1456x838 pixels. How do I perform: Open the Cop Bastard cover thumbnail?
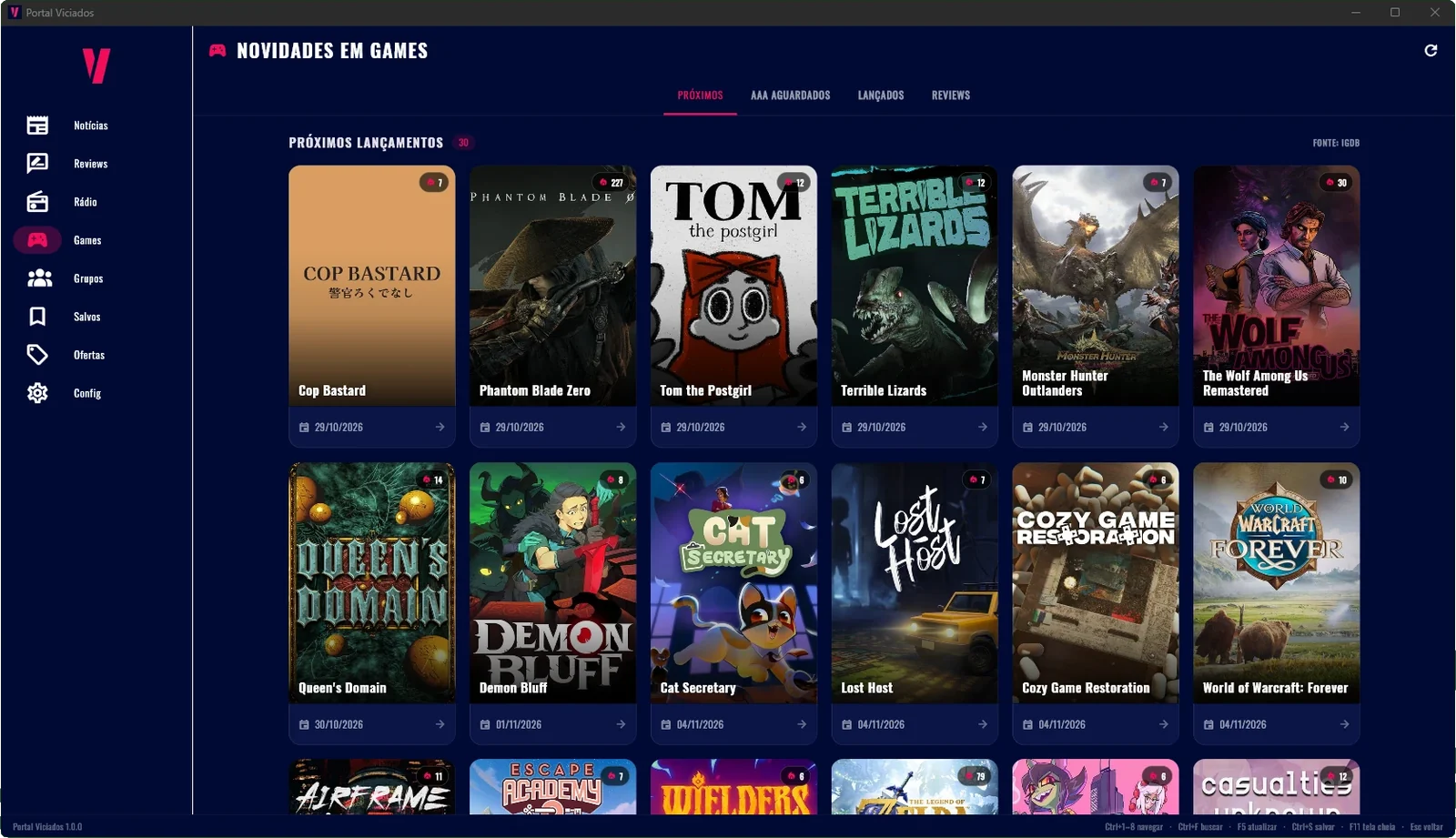click(x=372, y=286)
